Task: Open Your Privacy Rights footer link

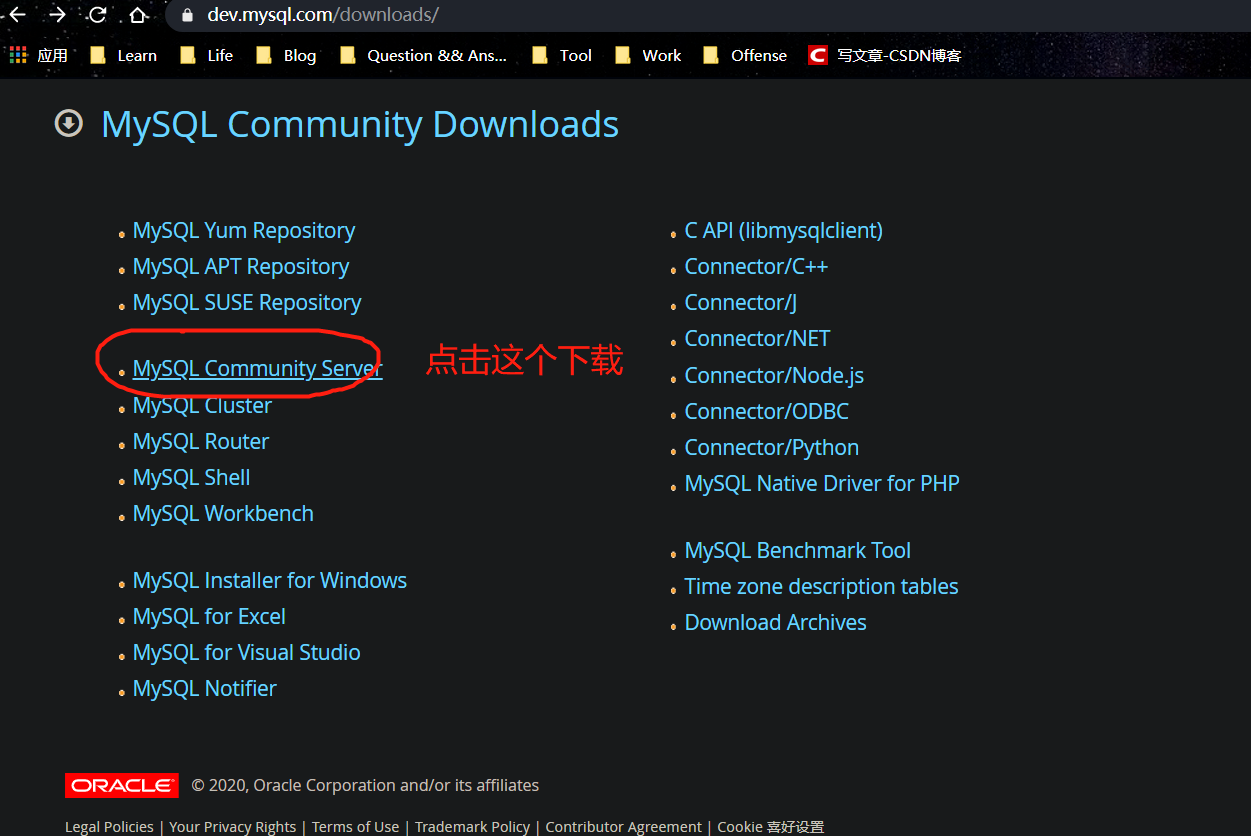Action: (233, 827)
